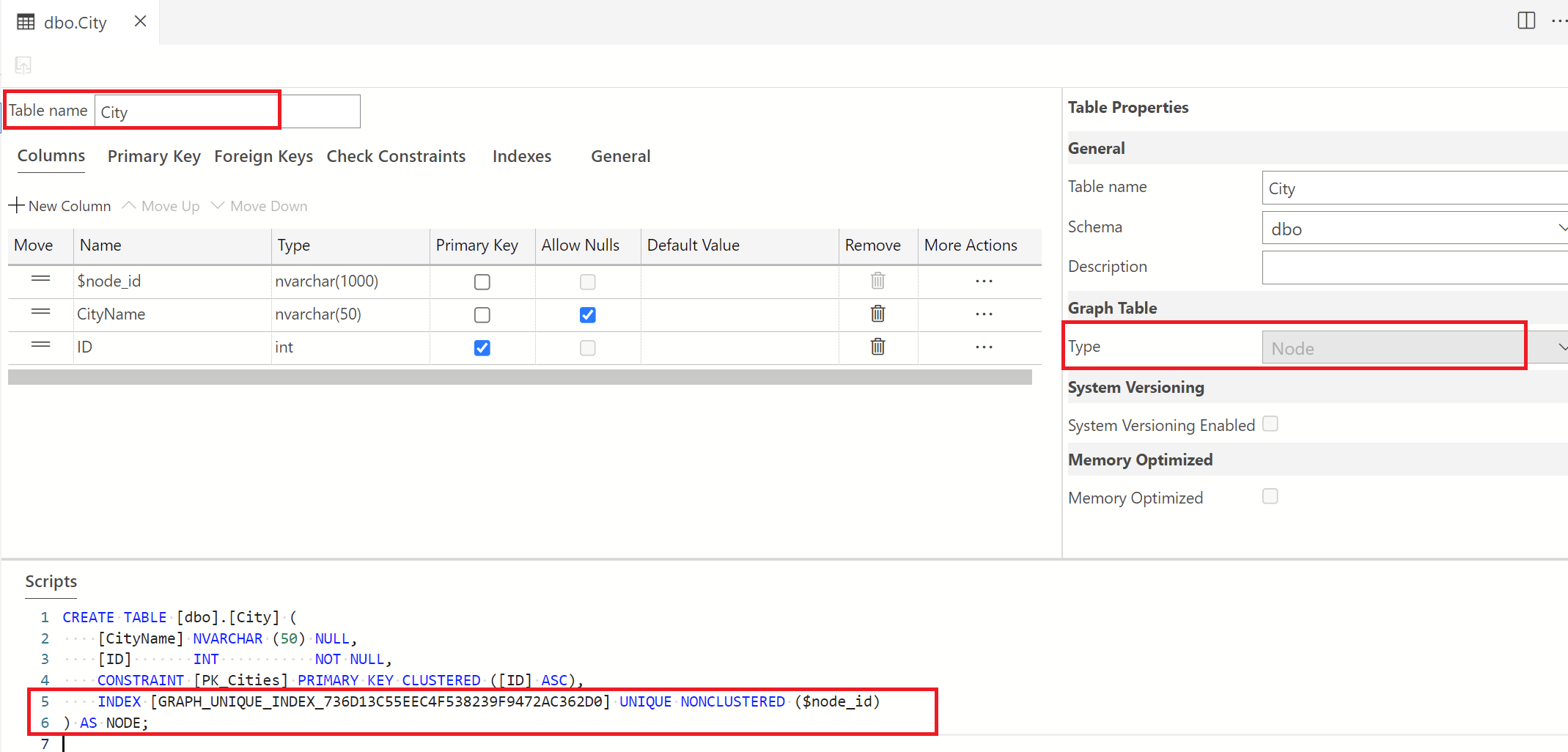Switch to the Foreign Keys tab
1568x752 pixels.
(264, 156)
